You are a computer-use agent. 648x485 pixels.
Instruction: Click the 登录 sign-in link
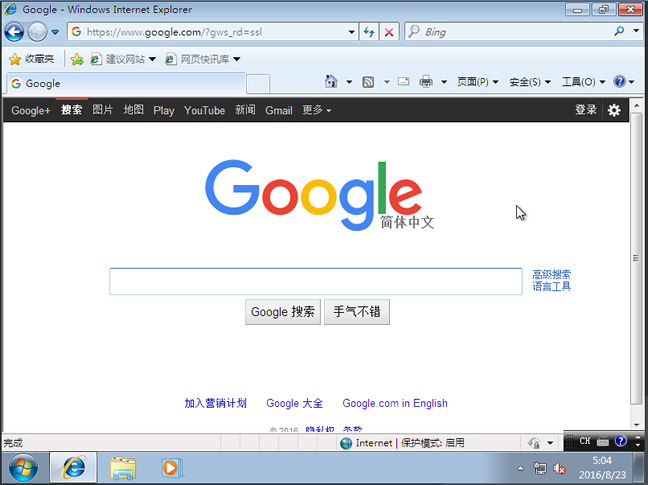[x=586, y=109]
